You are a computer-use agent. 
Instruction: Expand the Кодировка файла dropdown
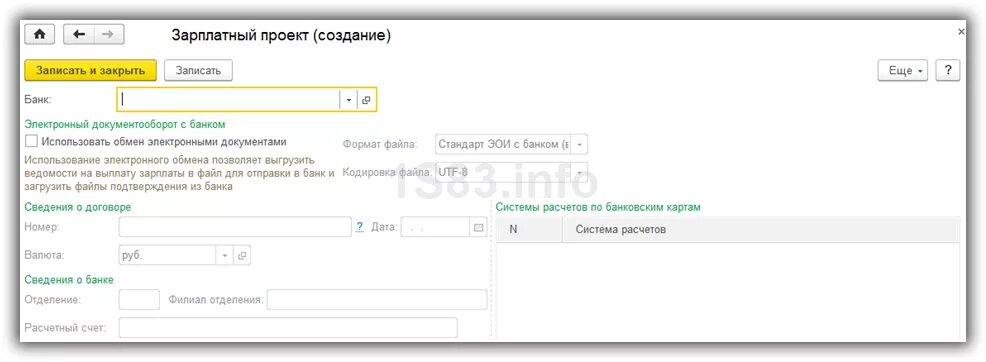(579, 172)
